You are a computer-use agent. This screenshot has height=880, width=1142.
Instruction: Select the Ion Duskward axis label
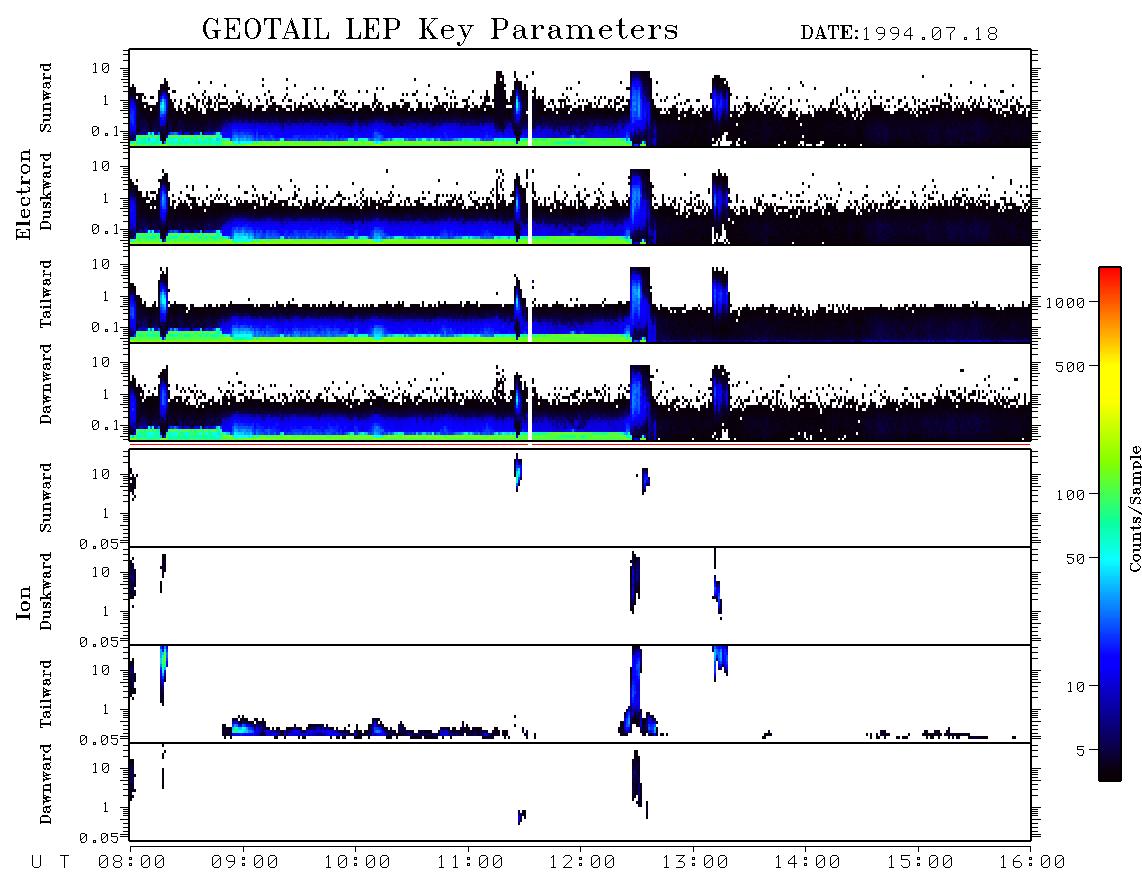pyautogui.click(x=46, y=591)
